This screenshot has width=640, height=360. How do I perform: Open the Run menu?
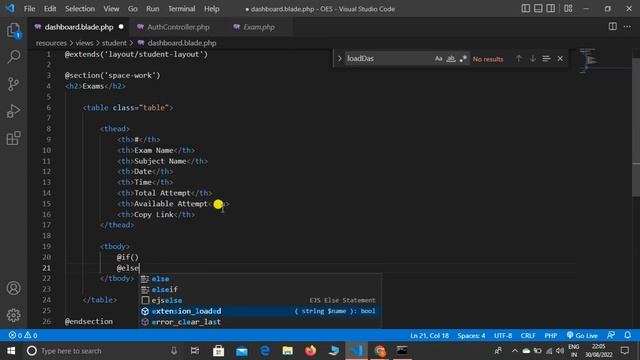click(x=153, y=9)
